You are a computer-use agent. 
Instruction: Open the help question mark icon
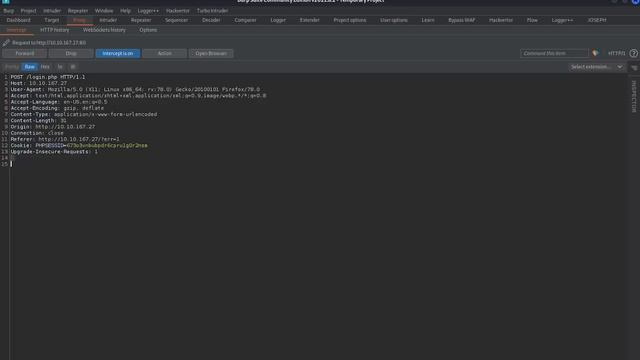633,53
